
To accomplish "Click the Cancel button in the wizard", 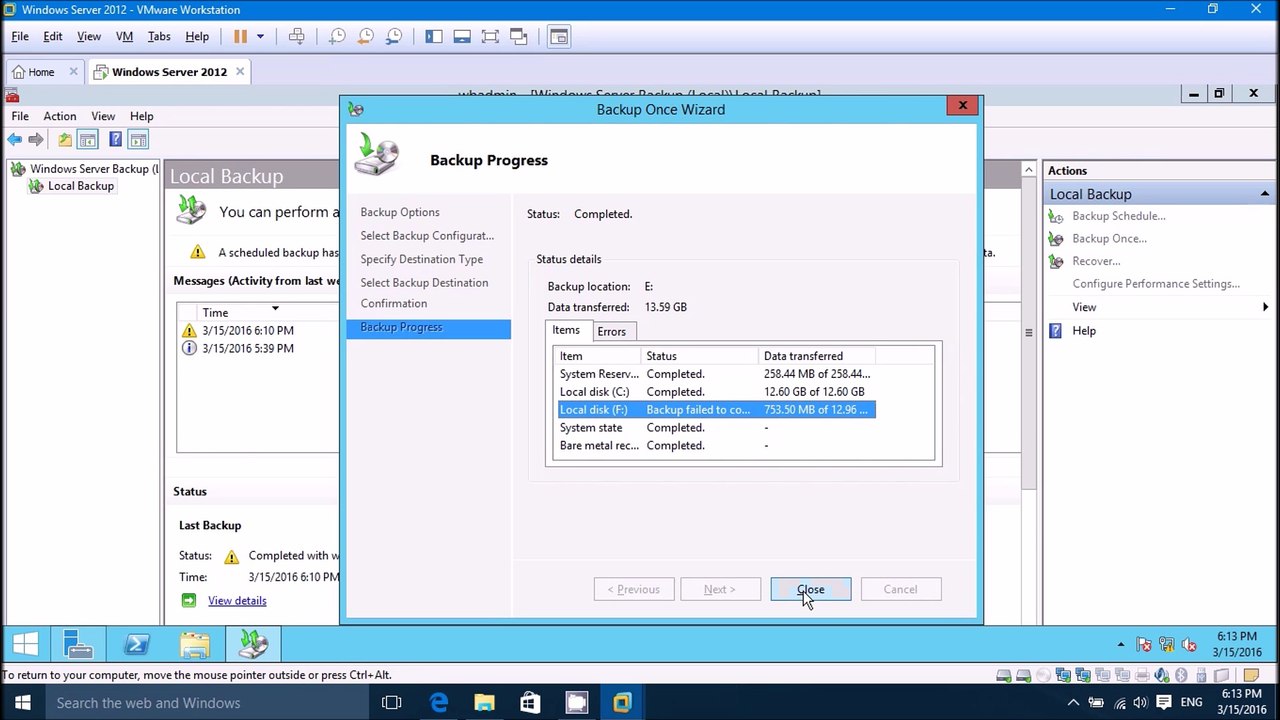I will click(900, 589).
